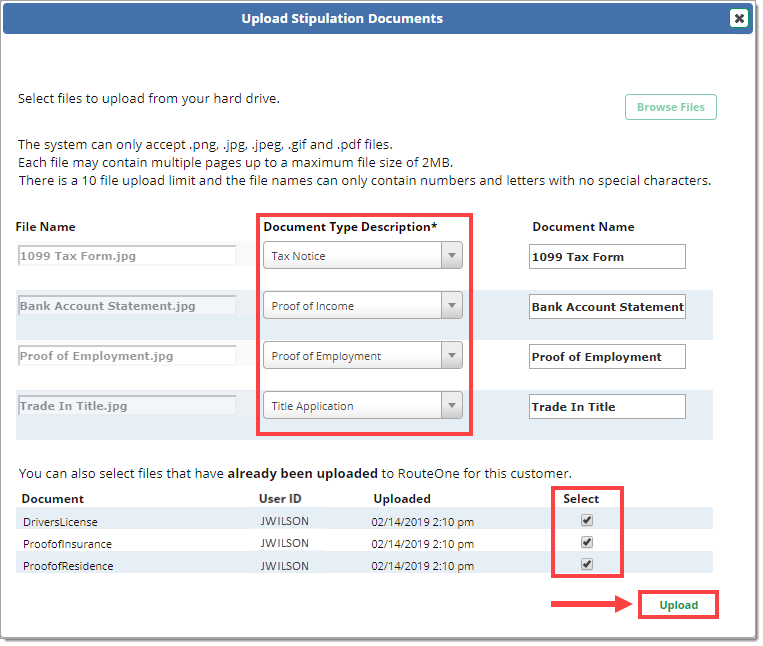Select the Bank Account Statement.jpg file name box
Image resolution: width=763 pixels, height=646 pixels.
(x=126, y=306)
